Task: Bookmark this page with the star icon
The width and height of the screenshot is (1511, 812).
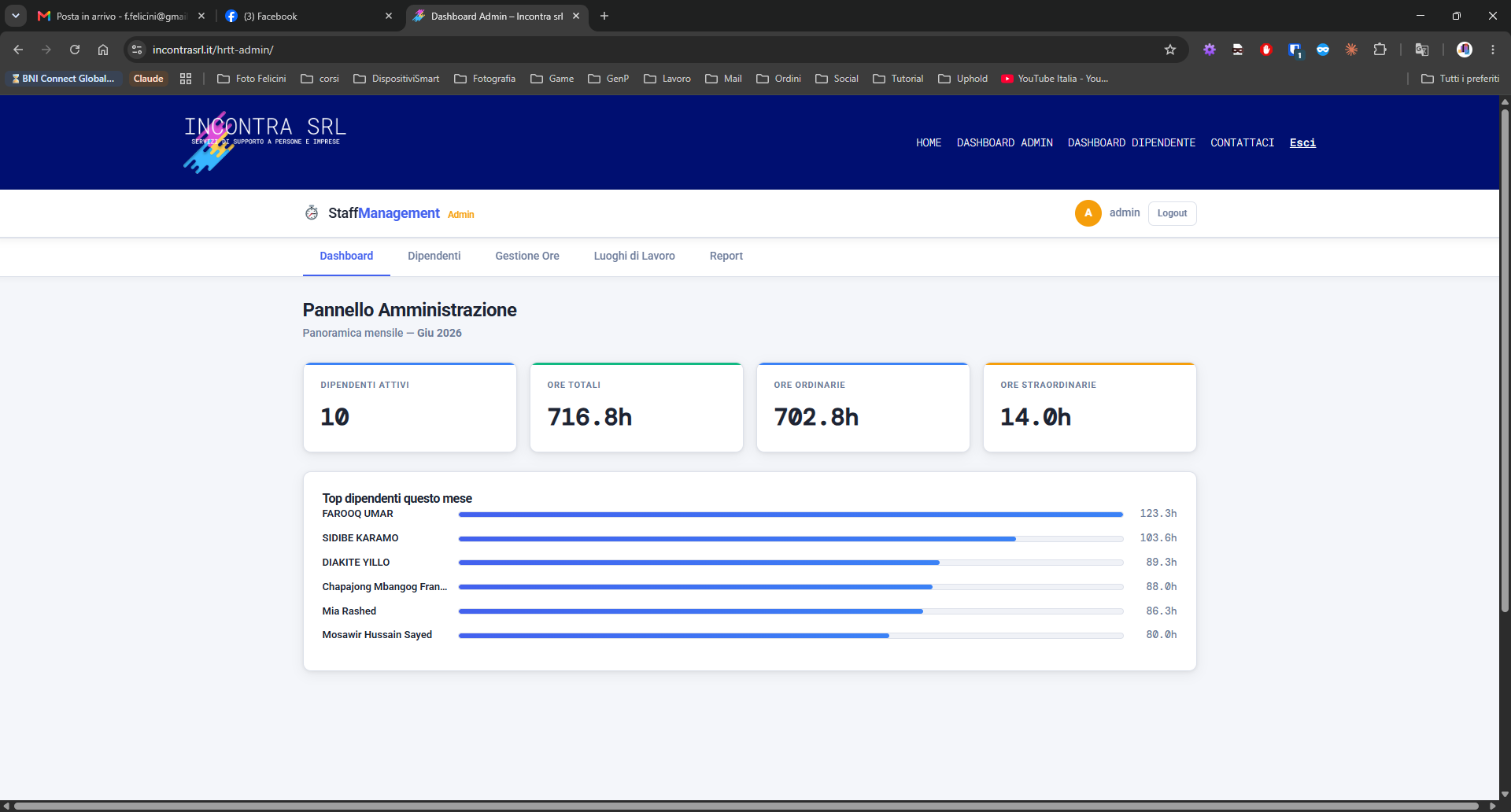Action: [x=1170, y=50]
